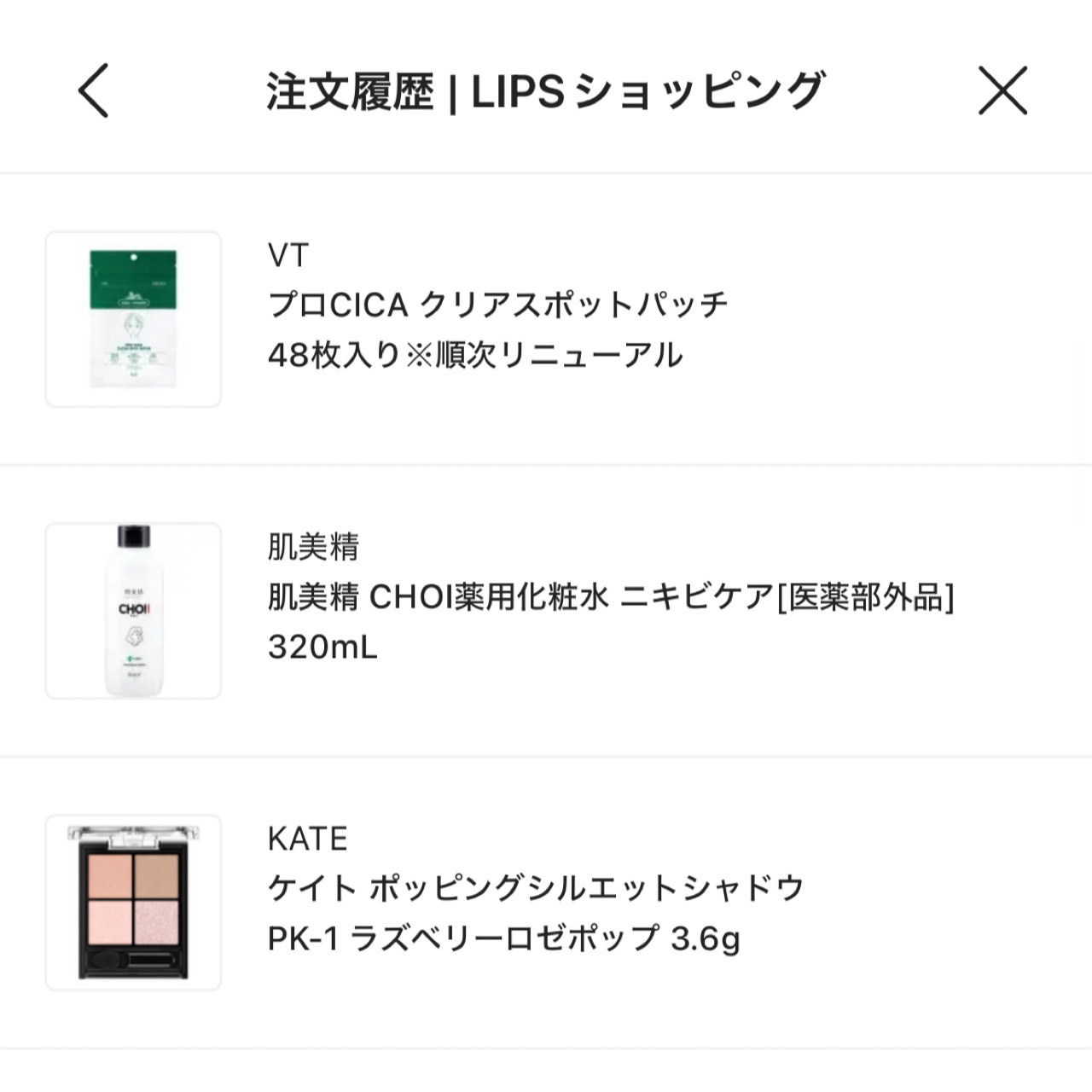Click the top-left peach shade in KATE palette
The height and width of the screenshot is (1092, 1092).
[x=108, y=873]
